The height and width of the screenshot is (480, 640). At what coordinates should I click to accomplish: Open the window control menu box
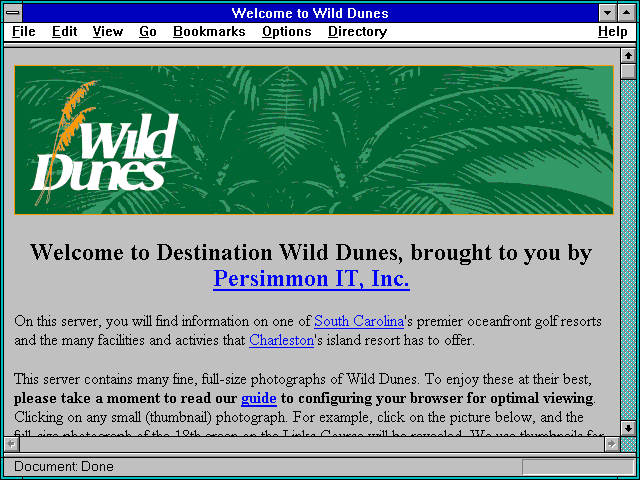click(13, 13)
